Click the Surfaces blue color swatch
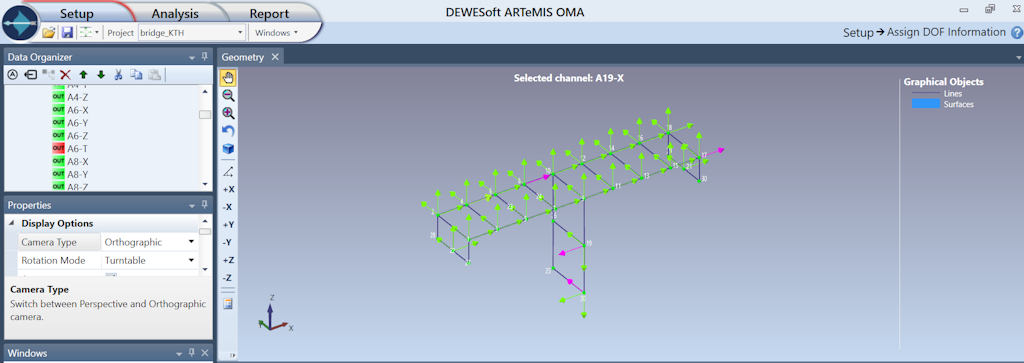 (925, 104)
